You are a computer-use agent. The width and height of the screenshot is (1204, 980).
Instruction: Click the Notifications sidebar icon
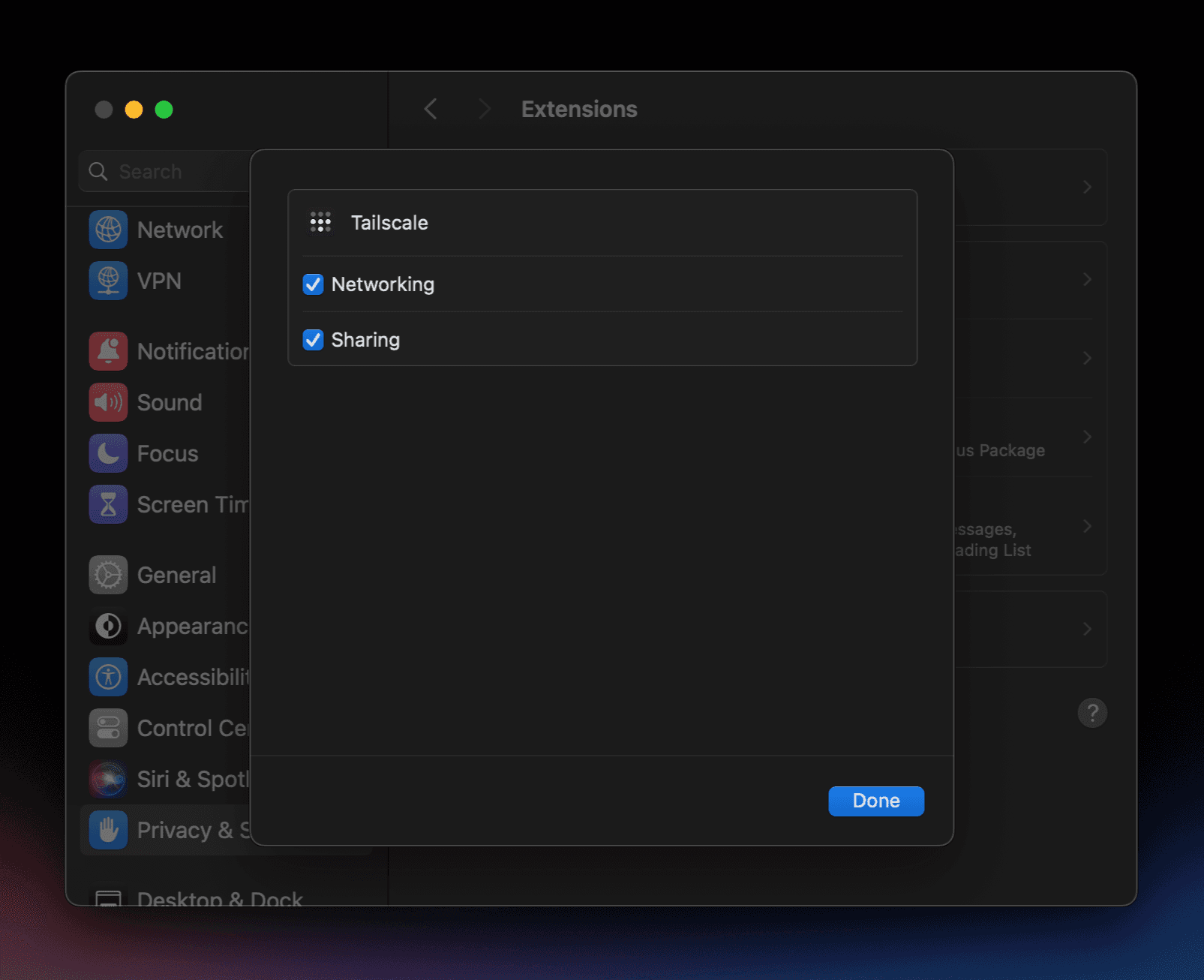108,350
